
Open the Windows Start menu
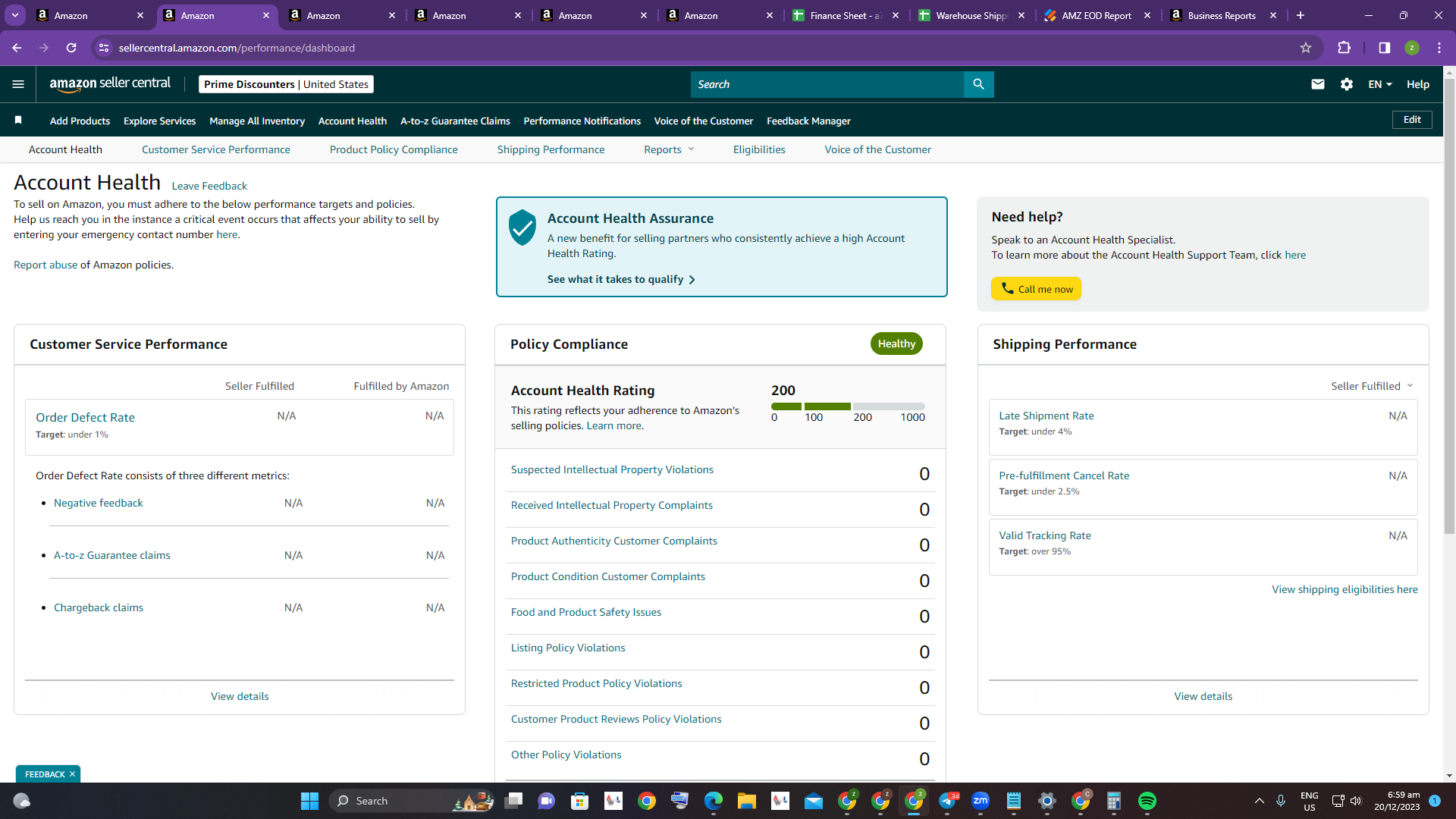309,801
